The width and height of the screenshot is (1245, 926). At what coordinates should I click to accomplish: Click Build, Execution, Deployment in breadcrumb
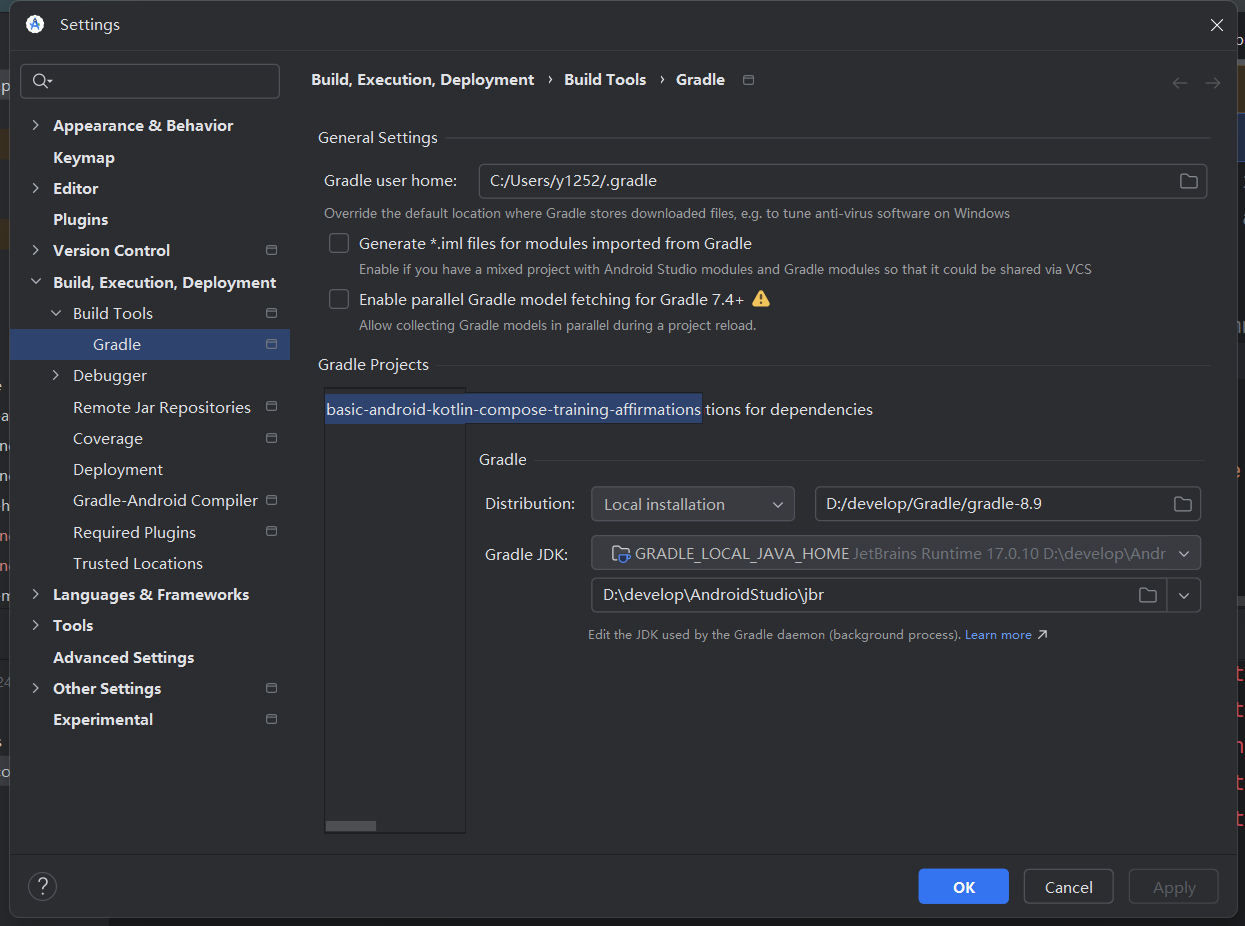tap(423, 80)
